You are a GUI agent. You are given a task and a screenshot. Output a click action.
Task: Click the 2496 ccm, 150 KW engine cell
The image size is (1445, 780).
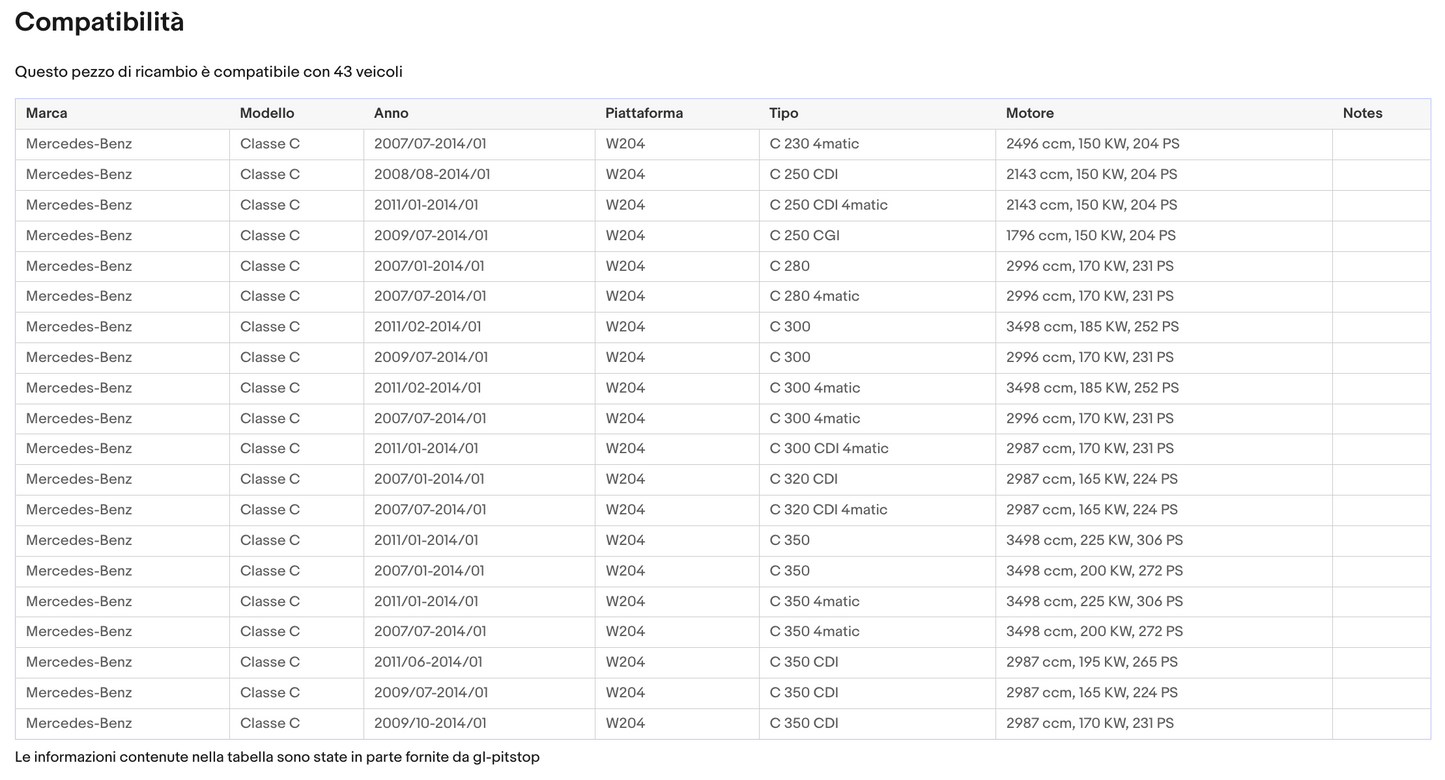tap(1093, 144)
